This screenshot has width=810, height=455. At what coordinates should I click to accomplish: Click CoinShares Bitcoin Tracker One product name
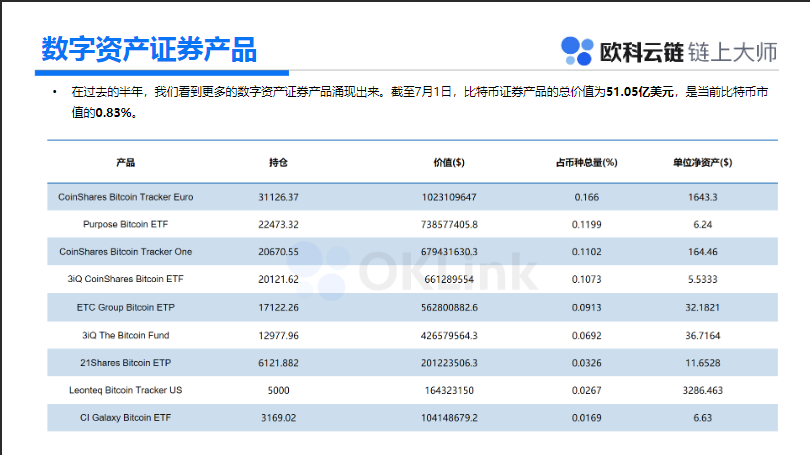[x=126, y=252]
